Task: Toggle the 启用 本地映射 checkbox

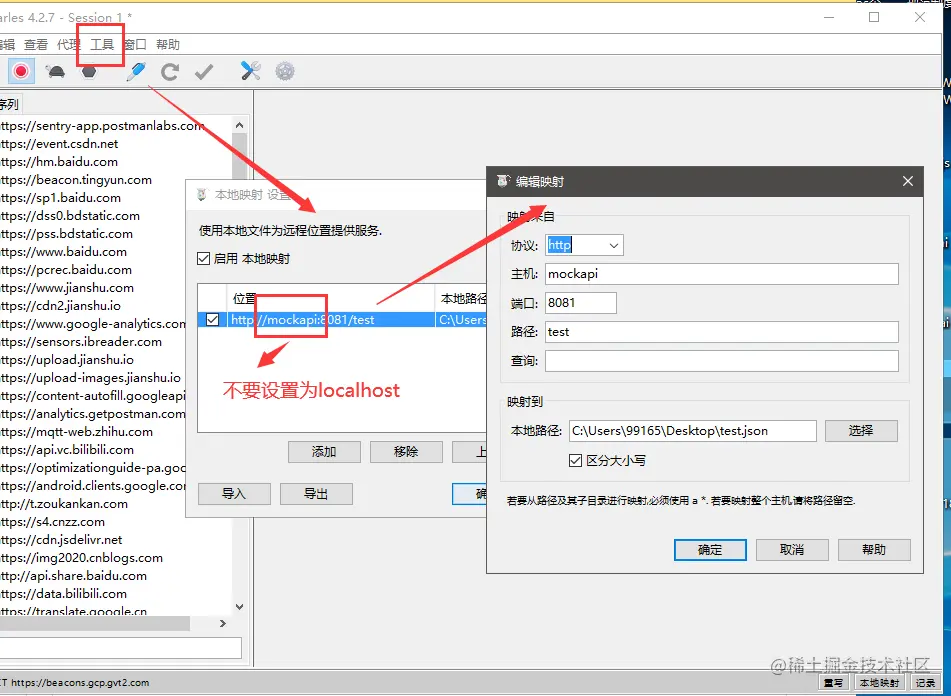Action: pyautogui.click(x=204, y=259)
